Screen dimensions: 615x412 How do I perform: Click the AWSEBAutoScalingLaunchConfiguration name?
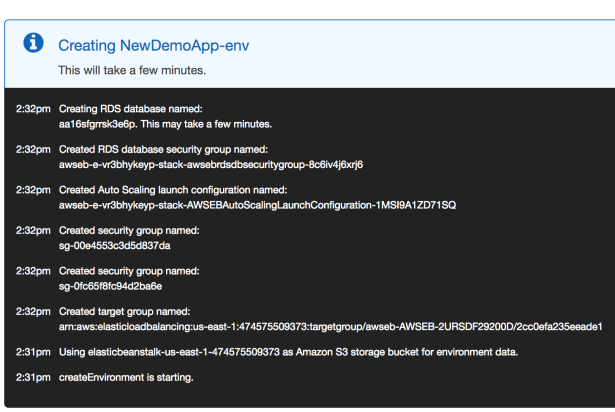(x=257, y=205)
